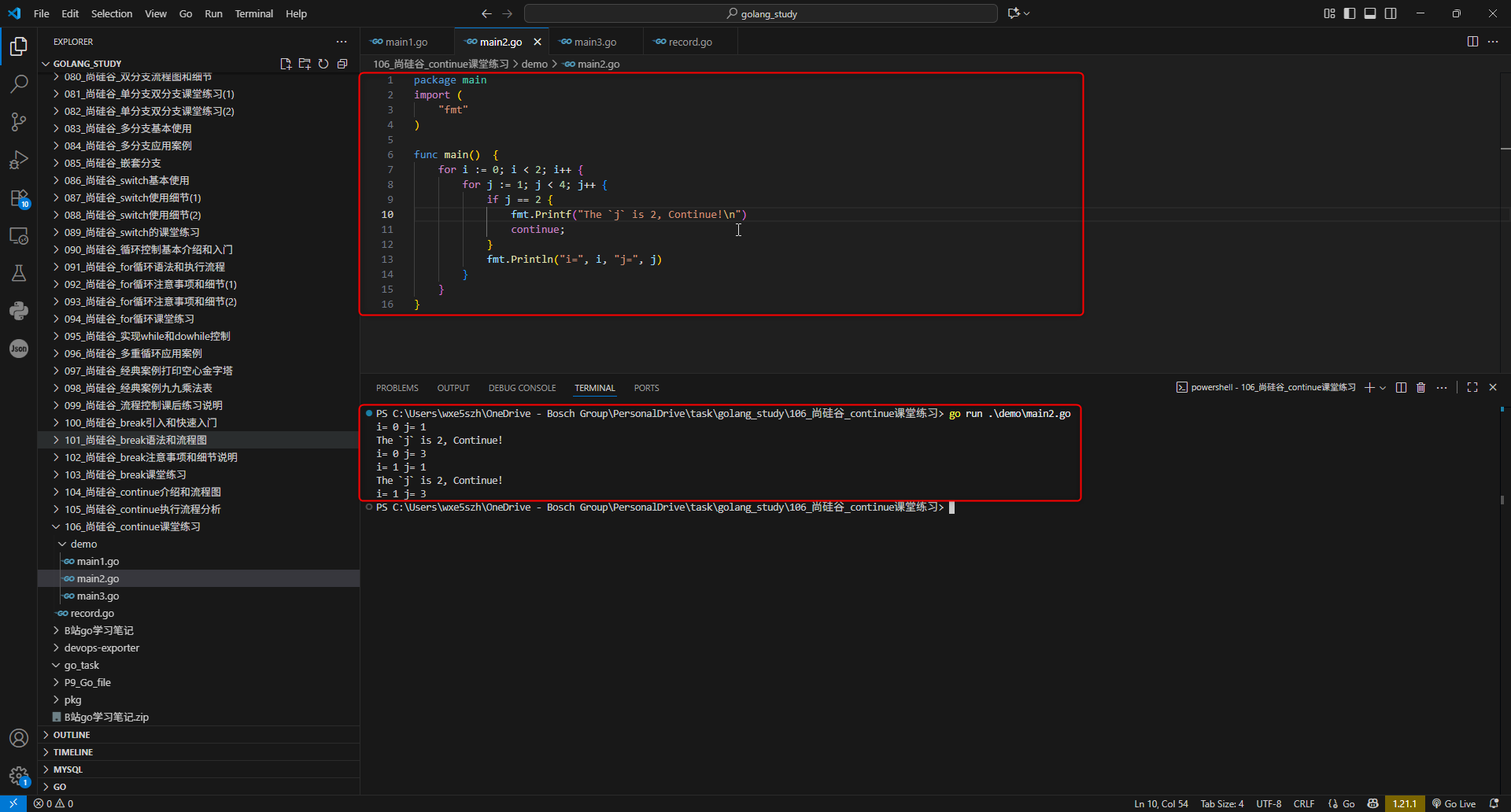Screen dimensions: 1511x812
Task: Open remote window indicator in status bar
Action: click(x=13, y=803)
